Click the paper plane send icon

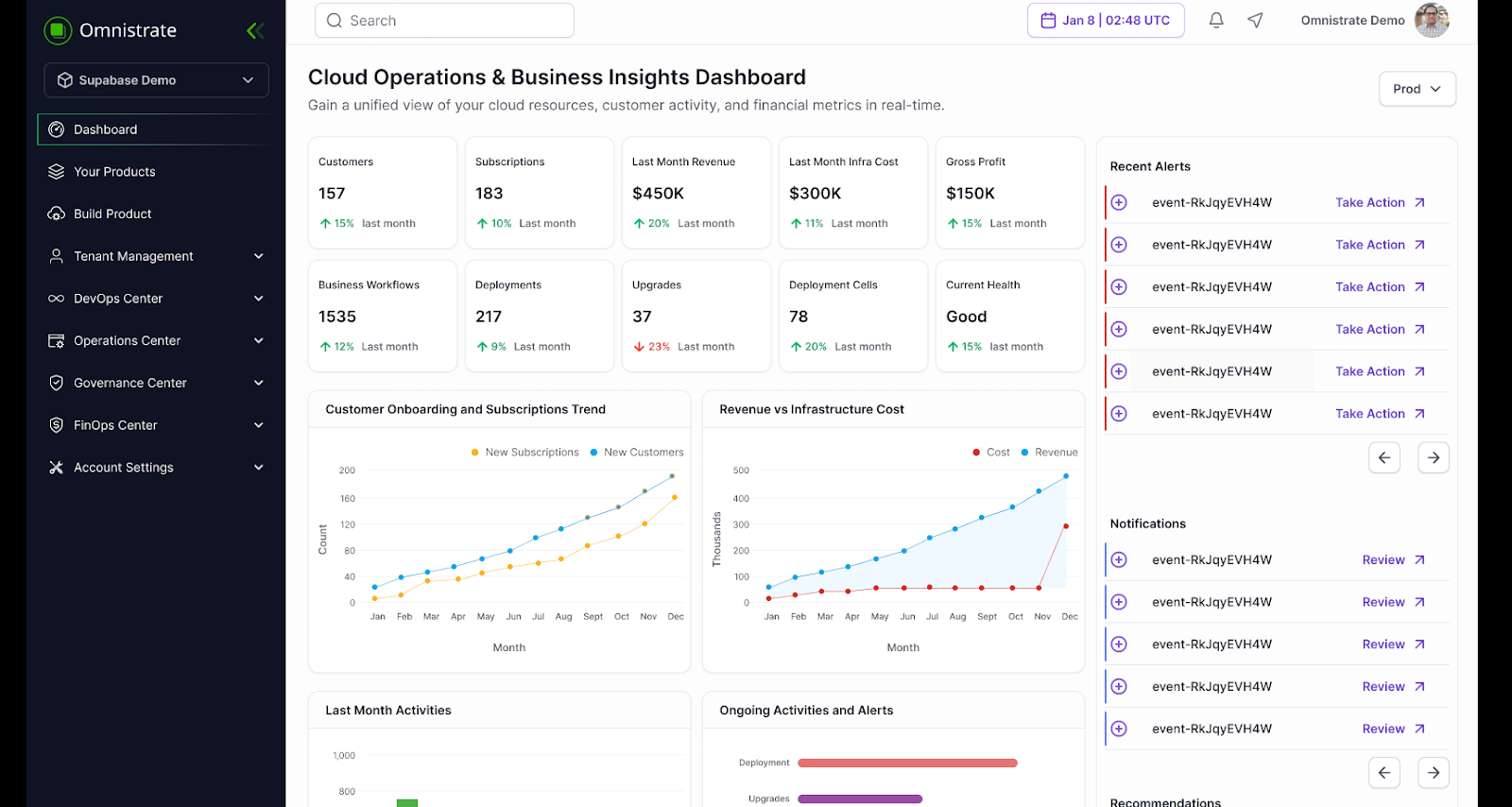[x=1255, y=20]
